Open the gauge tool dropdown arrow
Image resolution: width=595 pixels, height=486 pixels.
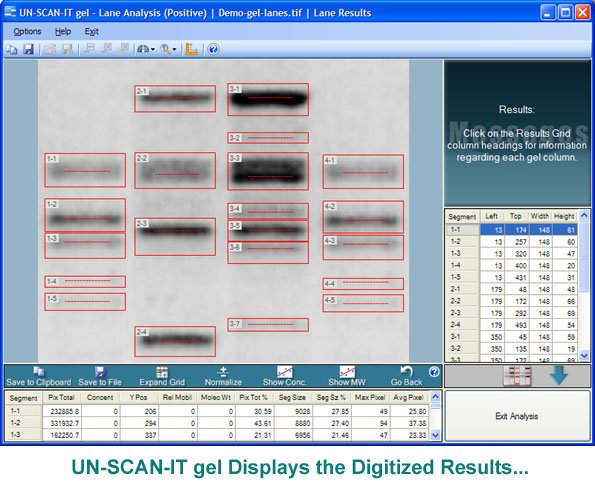click(153, 49)
